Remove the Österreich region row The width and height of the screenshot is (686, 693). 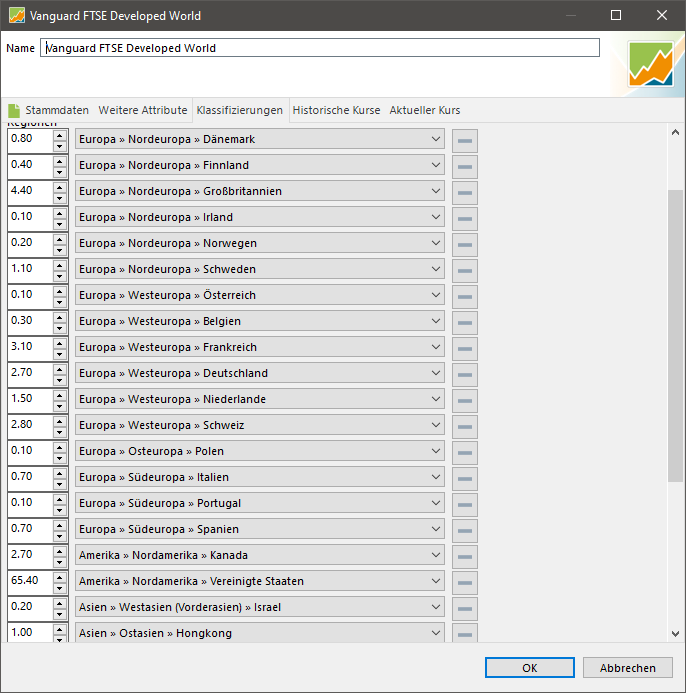point(465,297)
